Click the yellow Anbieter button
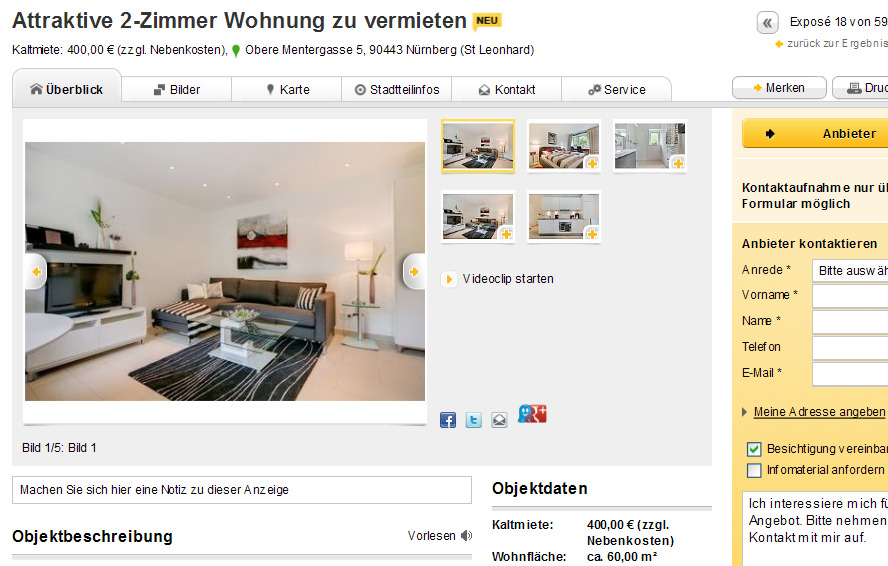Viewport: 888px width, 566px height. 815,134
